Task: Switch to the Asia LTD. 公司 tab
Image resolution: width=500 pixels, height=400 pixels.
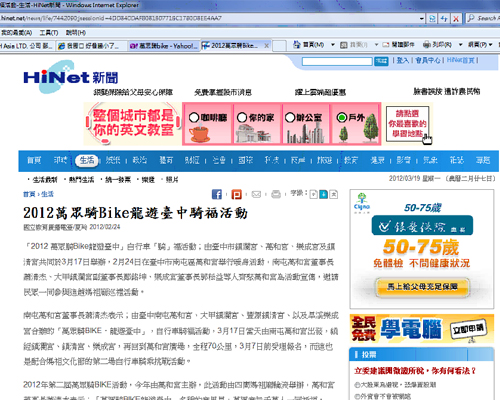Action: 27,46
